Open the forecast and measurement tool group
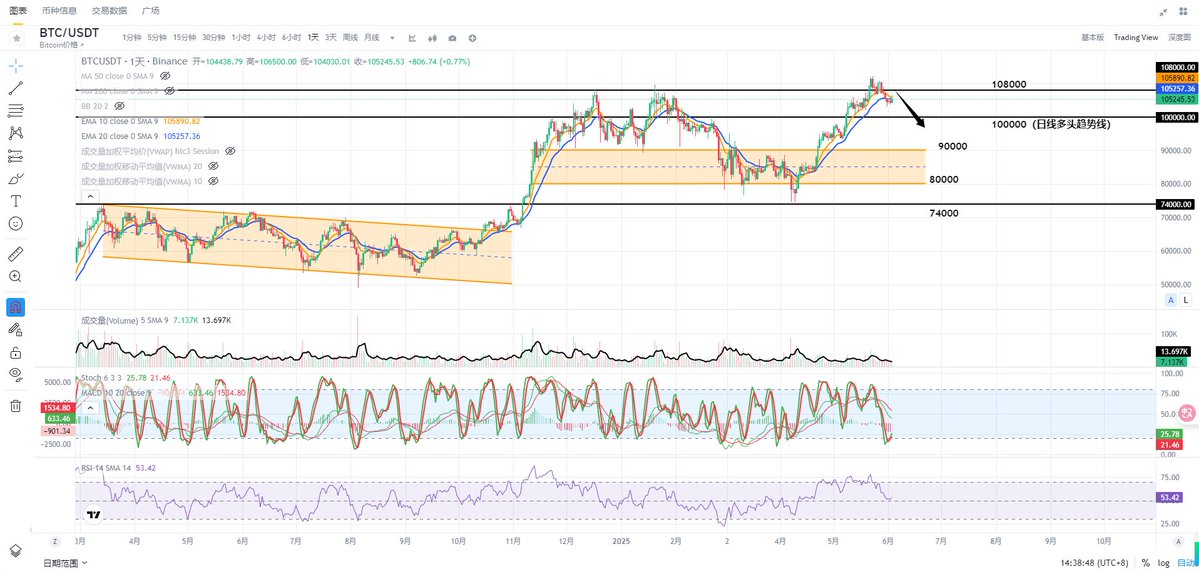The width and height of the screenshot is (1199, 574). coord(15,156)
